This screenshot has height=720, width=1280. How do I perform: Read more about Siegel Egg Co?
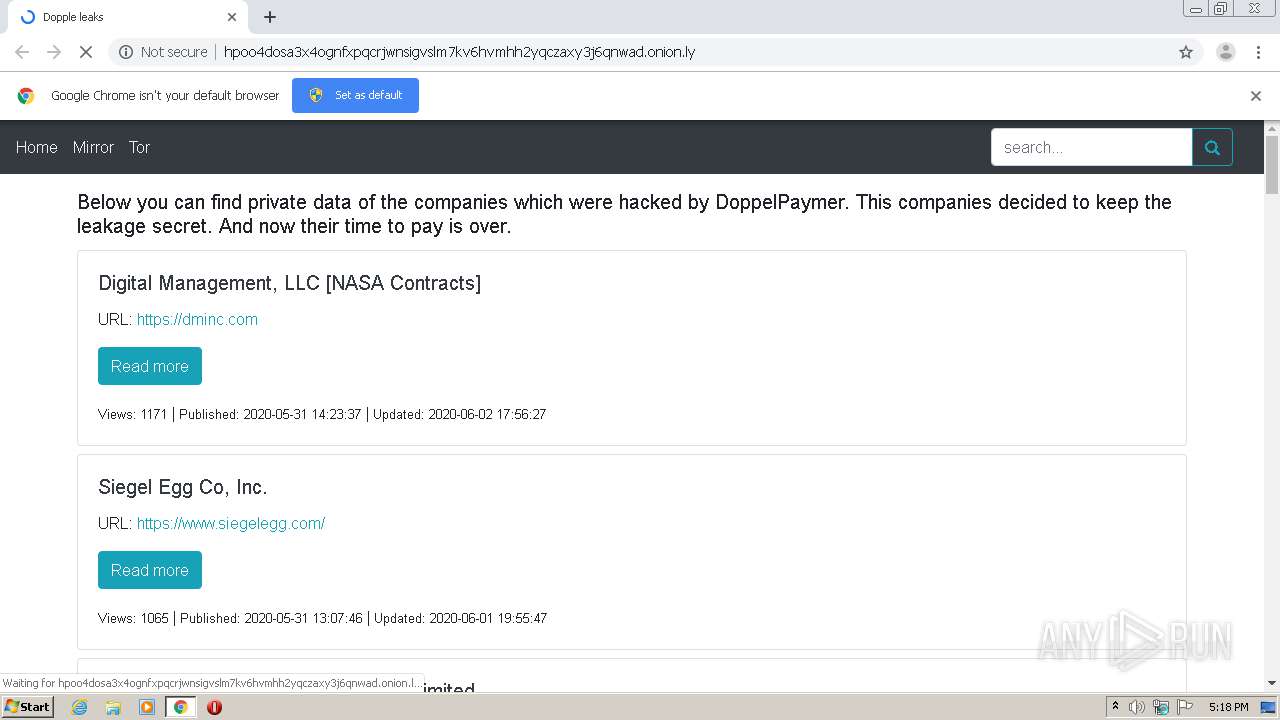(150, 570)
